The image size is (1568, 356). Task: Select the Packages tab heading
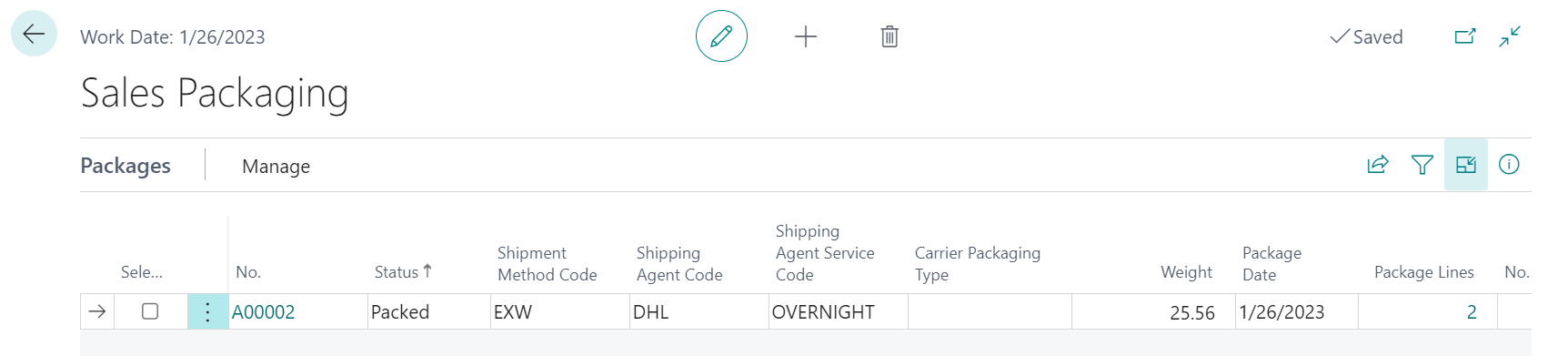point(126,166)
